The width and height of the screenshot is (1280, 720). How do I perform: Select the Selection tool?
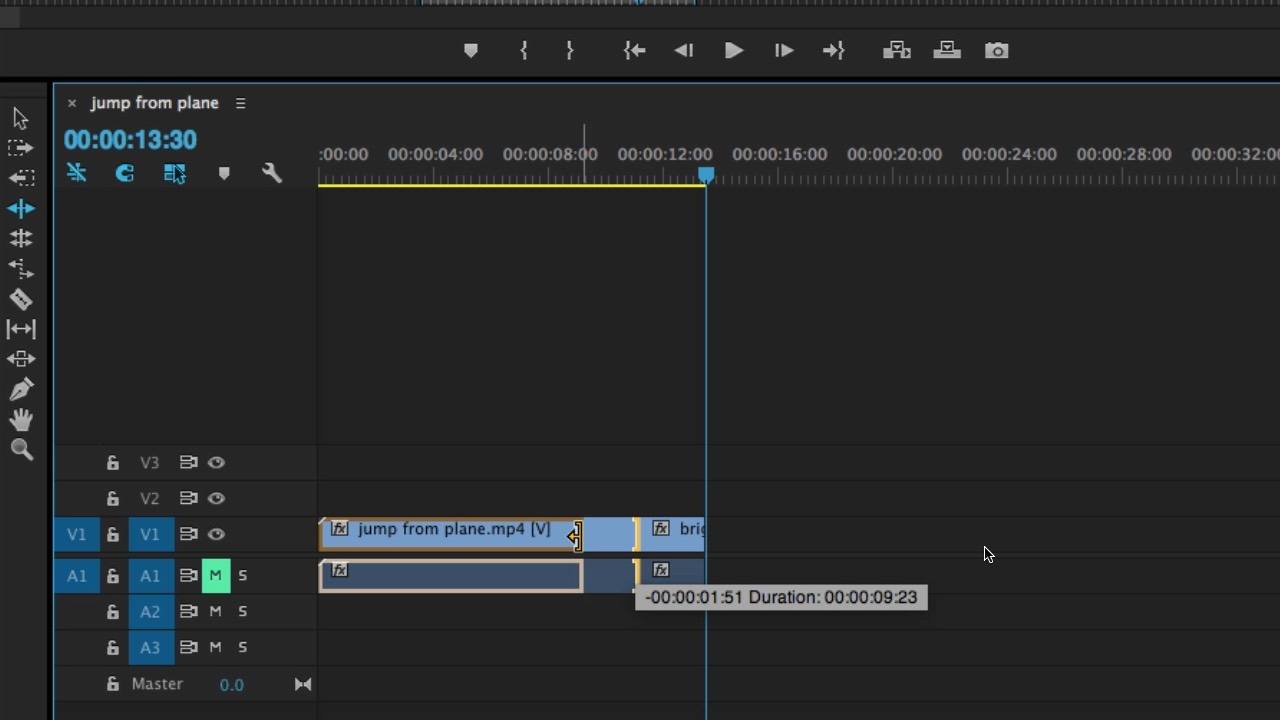pos(20,118)
